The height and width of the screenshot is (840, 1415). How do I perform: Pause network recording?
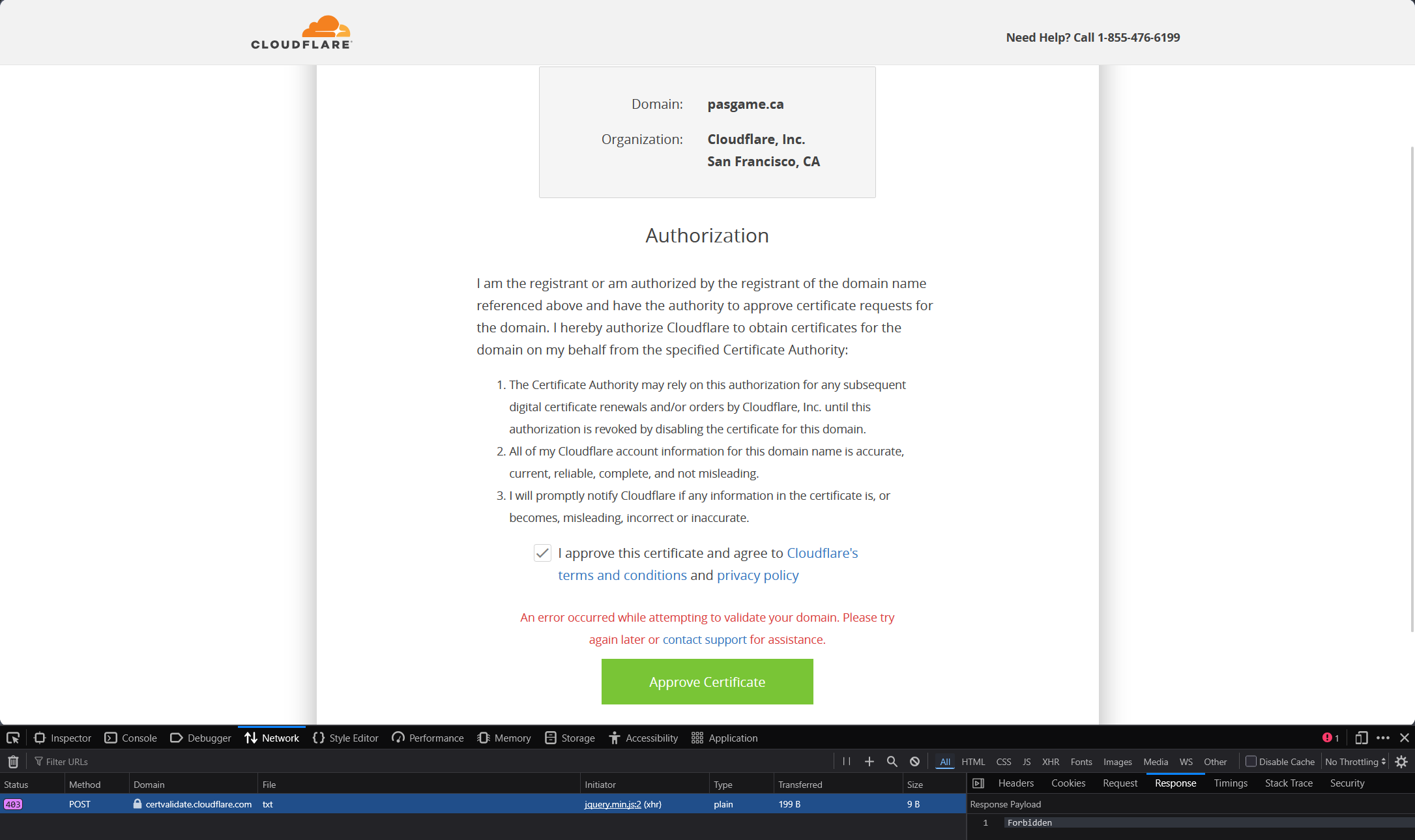[846, 761]
